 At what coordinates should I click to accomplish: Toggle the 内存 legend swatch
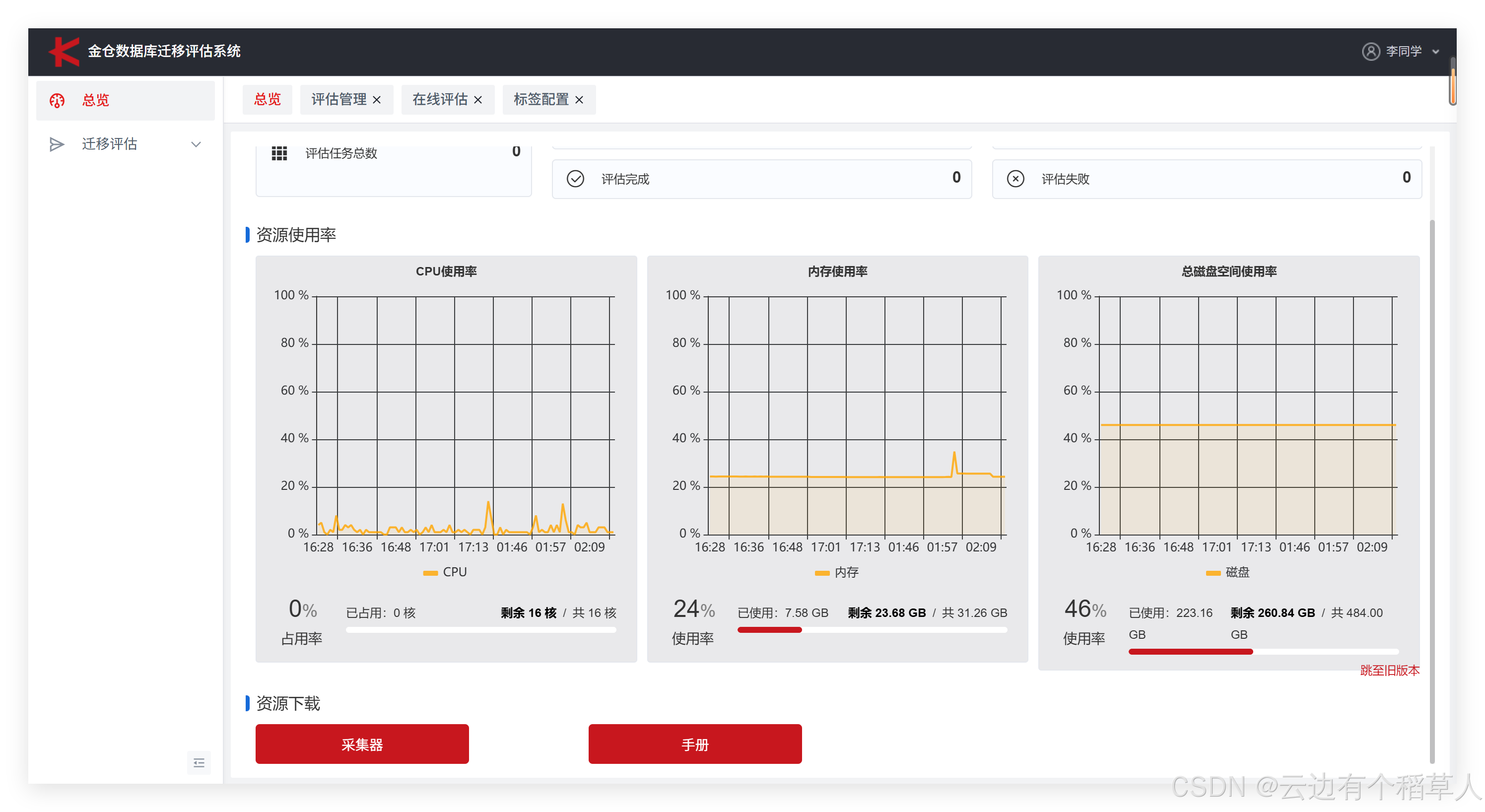pyautogui.click(x=821, y=572)
